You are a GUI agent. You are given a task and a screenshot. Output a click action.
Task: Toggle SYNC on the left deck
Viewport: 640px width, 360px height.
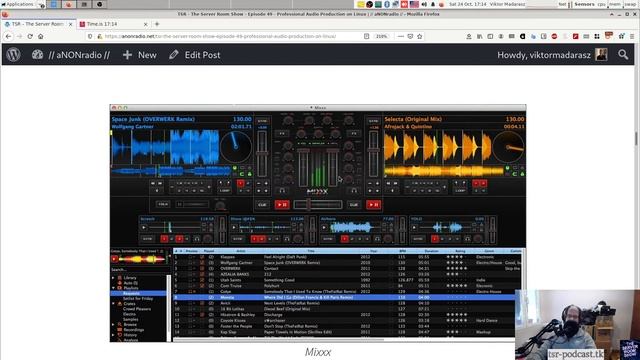[x=262, y=121]
